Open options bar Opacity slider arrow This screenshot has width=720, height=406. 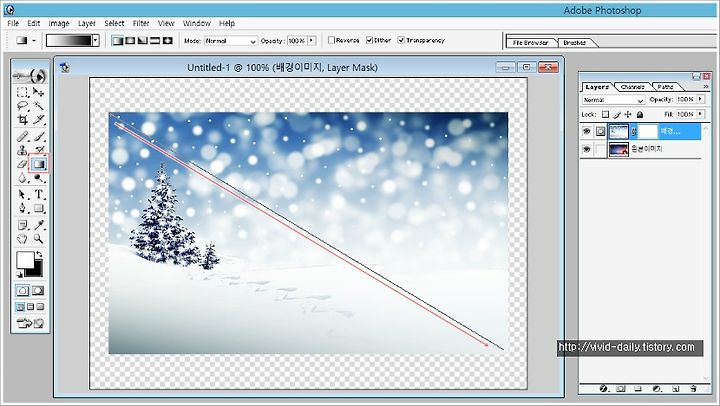point(312,40)
